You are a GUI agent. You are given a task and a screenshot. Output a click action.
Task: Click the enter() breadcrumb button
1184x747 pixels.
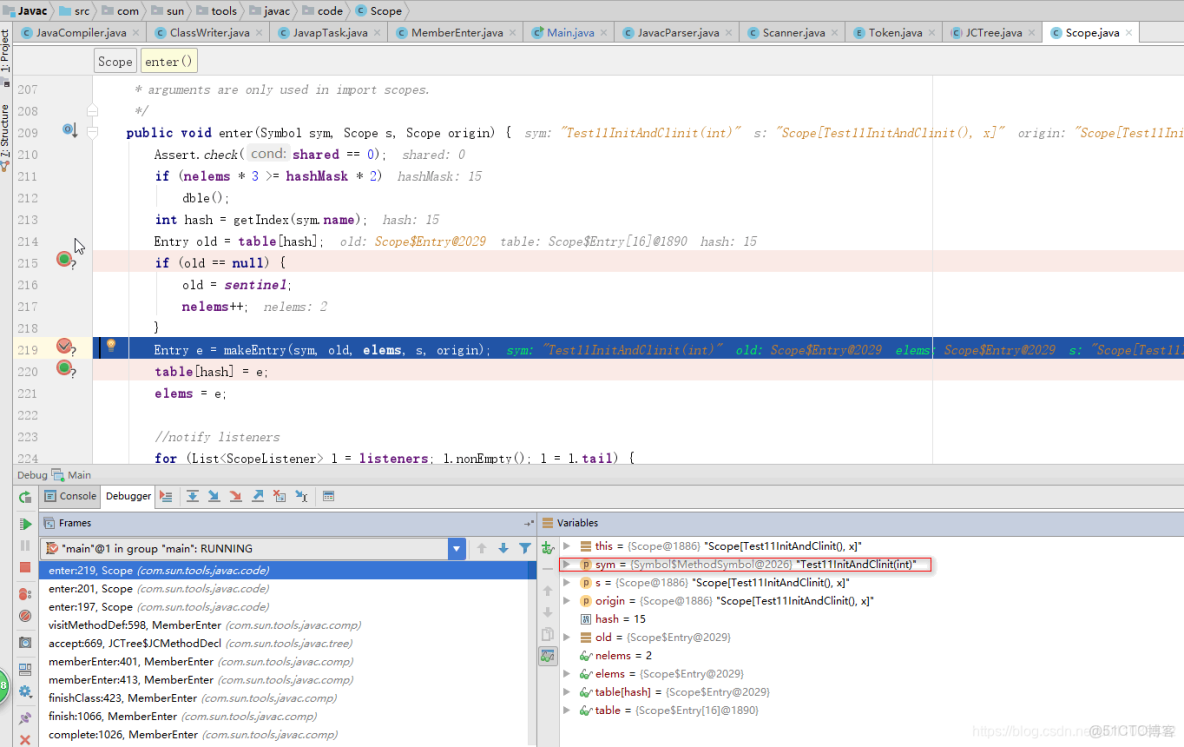[x=168, y=60]
